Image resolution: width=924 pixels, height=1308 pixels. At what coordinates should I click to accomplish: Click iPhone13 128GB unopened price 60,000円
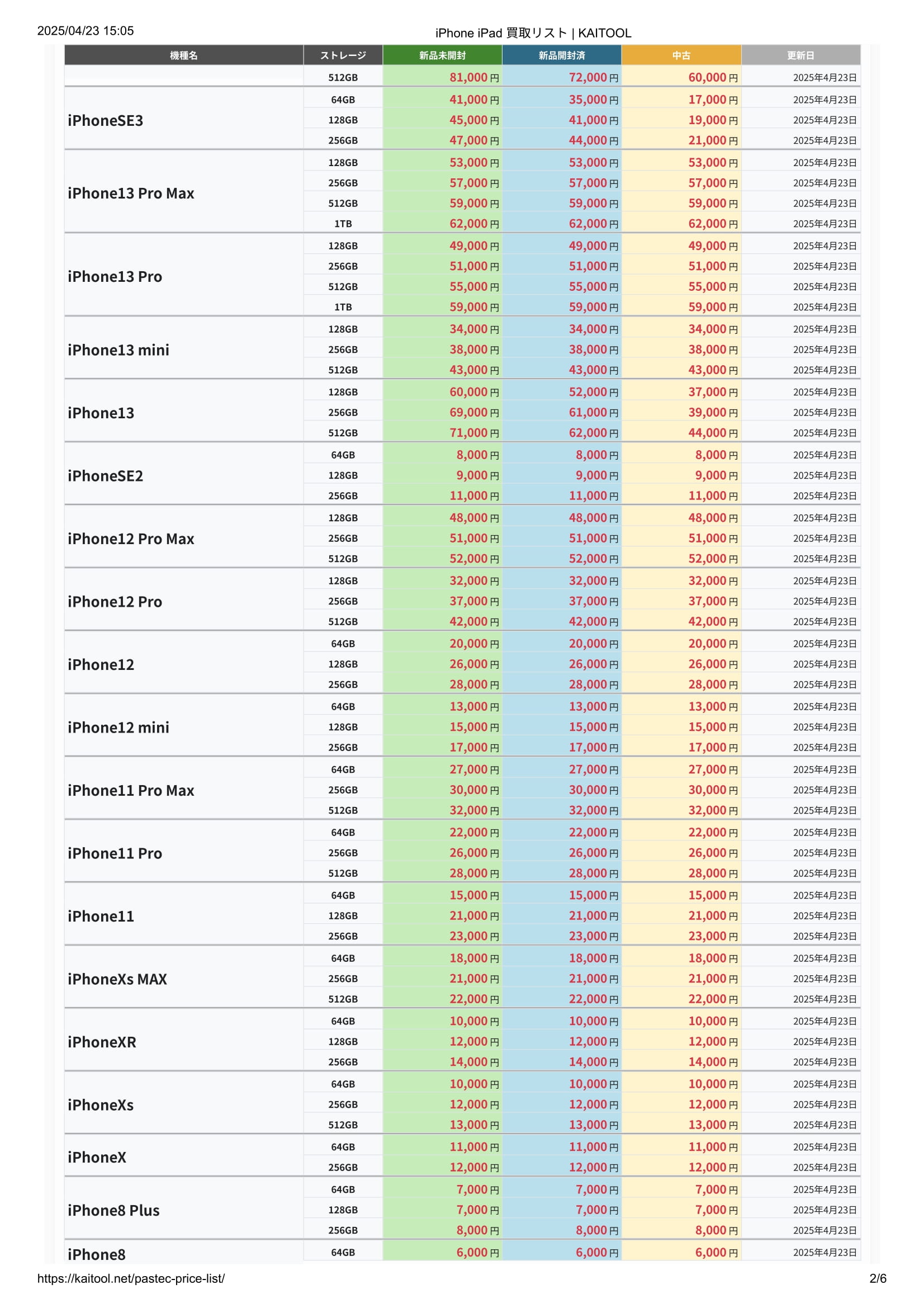click(474, 392)
